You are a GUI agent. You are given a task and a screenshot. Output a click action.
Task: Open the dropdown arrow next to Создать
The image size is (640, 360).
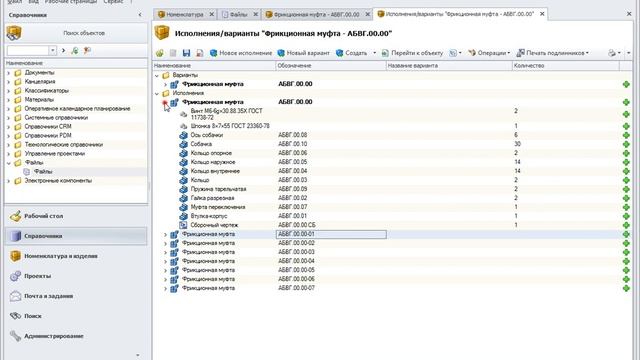tap(374, 53)
